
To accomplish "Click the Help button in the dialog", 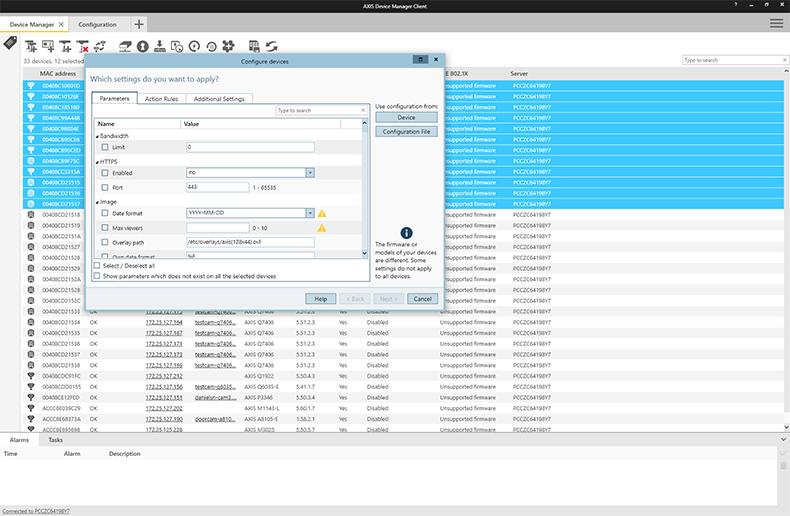I will tap(320, 299).
